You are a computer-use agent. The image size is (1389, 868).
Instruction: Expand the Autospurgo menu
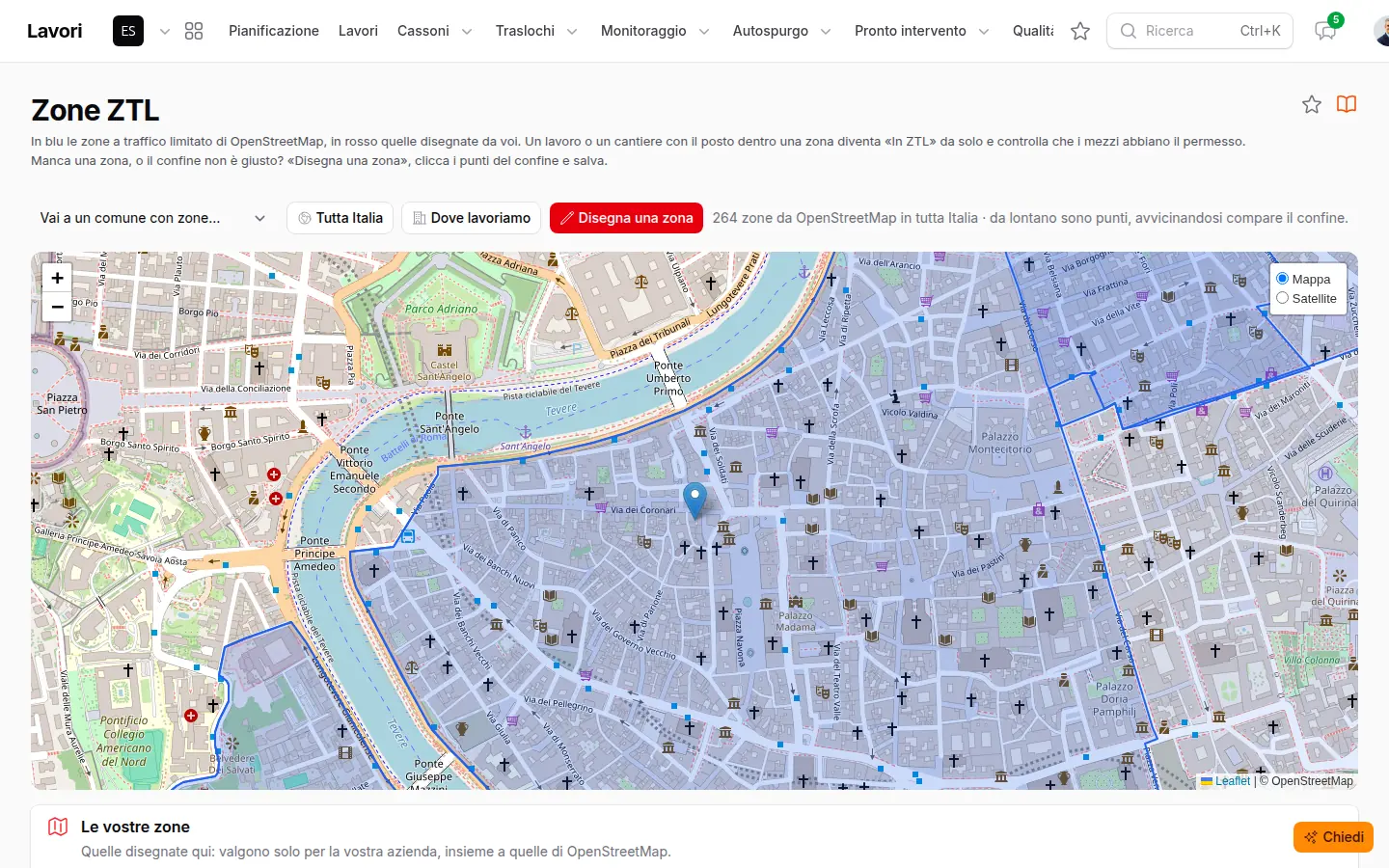tap(781, 31)
